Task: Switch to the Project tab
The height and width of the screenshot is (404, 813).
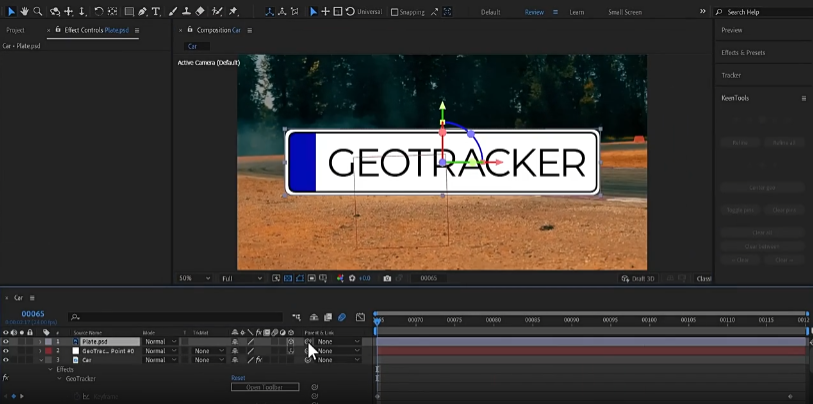Action: pyautogui.click(x=16, y=30)
